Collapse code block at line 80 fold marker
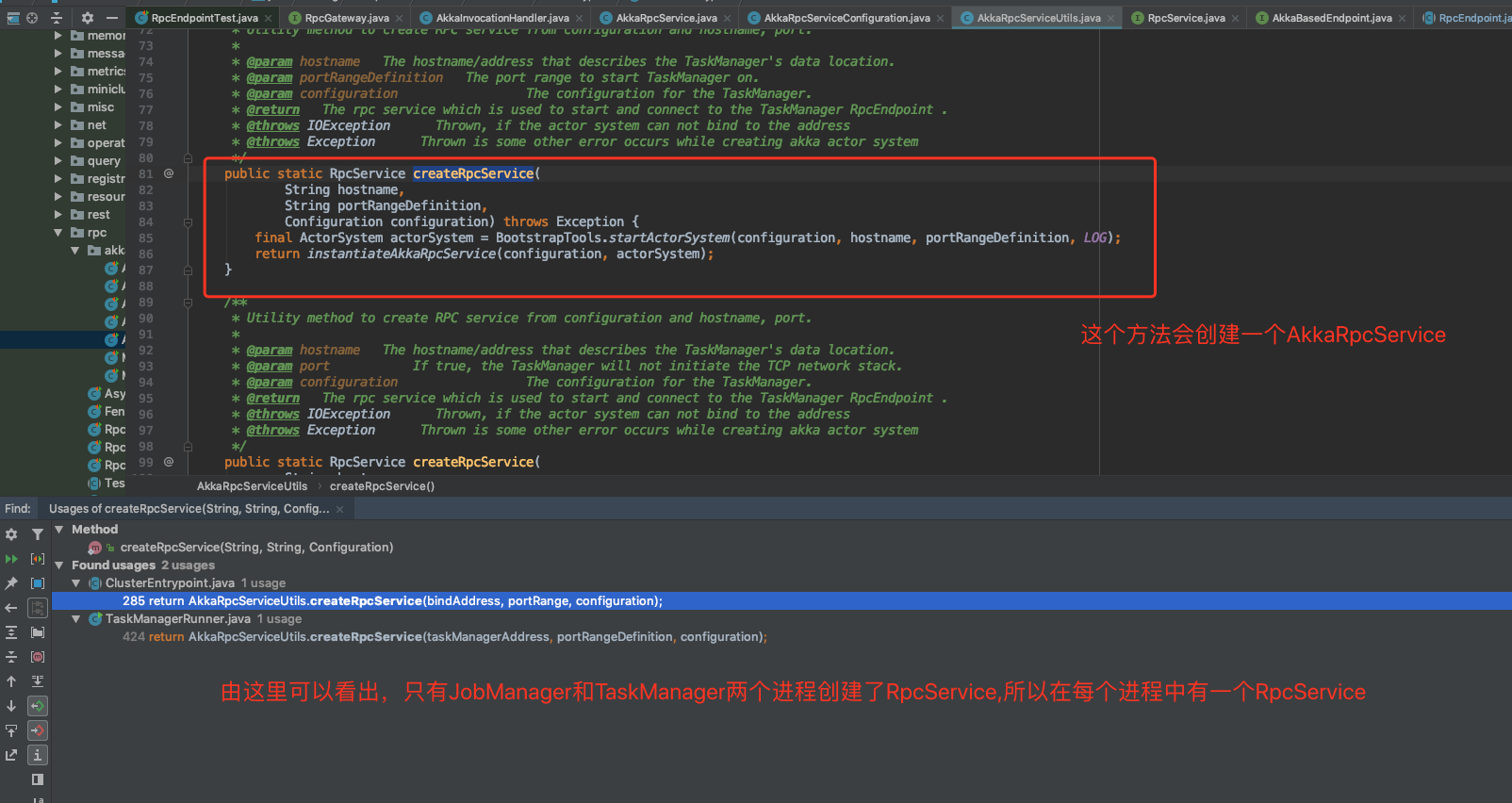This screenshot has height=803, width=1512. [x=188, y=158]
